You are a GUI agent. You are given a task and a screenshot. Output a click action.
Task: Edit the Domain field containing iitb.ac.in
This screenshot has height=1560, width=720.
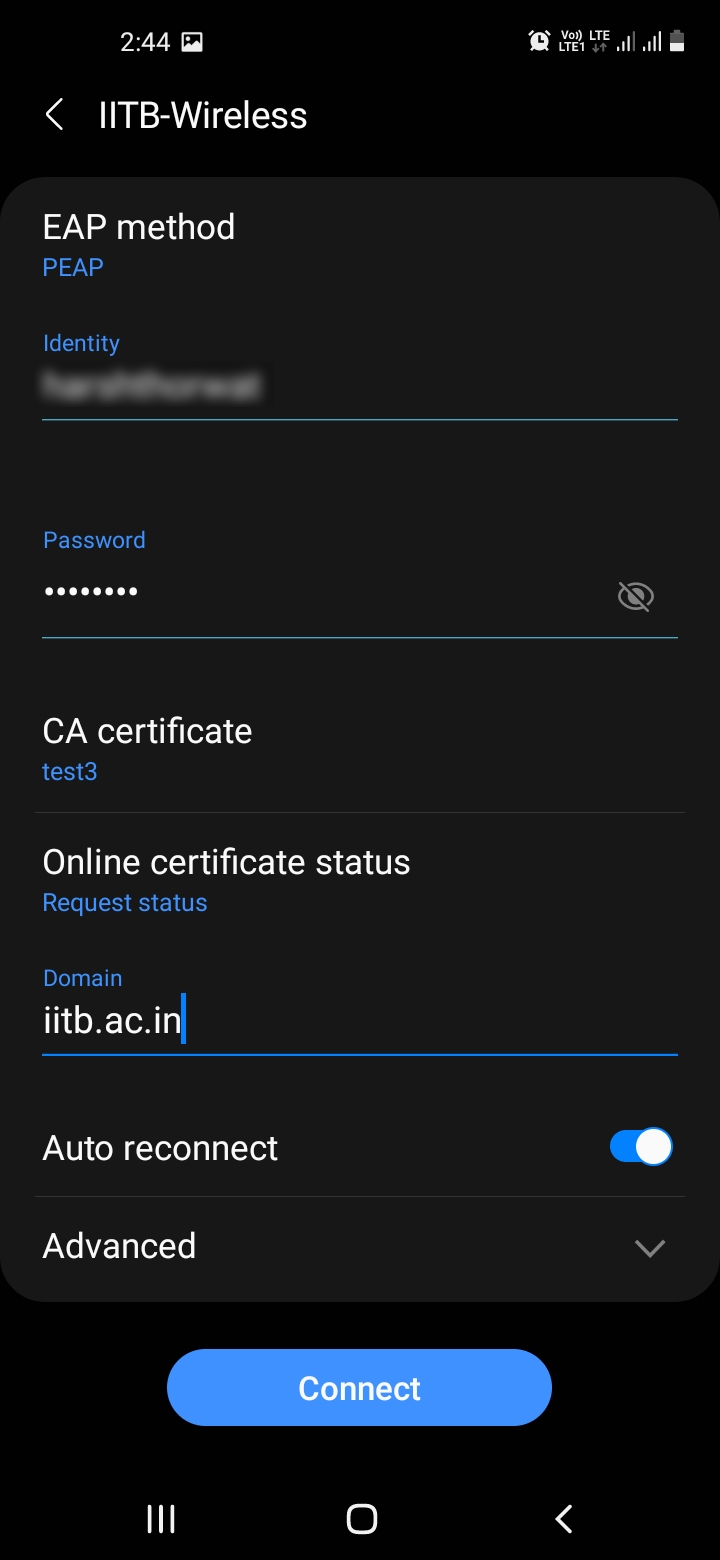click(x=360, y=1022)
